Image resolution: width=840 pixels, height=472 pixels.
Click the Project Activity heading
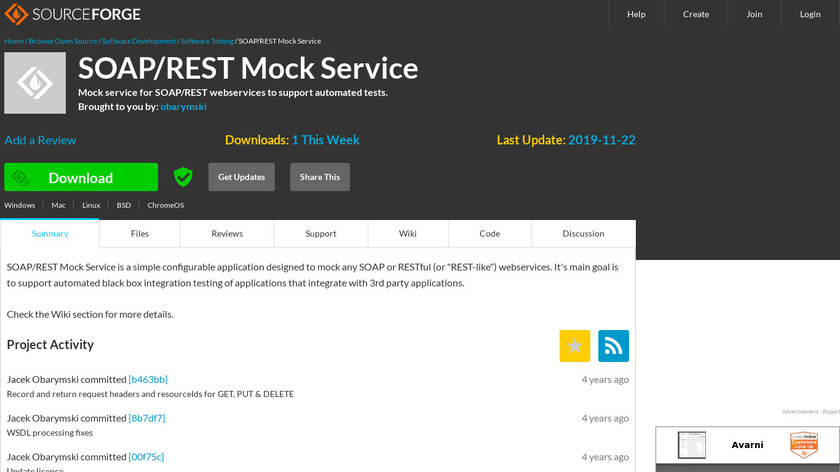pos(50,344)
